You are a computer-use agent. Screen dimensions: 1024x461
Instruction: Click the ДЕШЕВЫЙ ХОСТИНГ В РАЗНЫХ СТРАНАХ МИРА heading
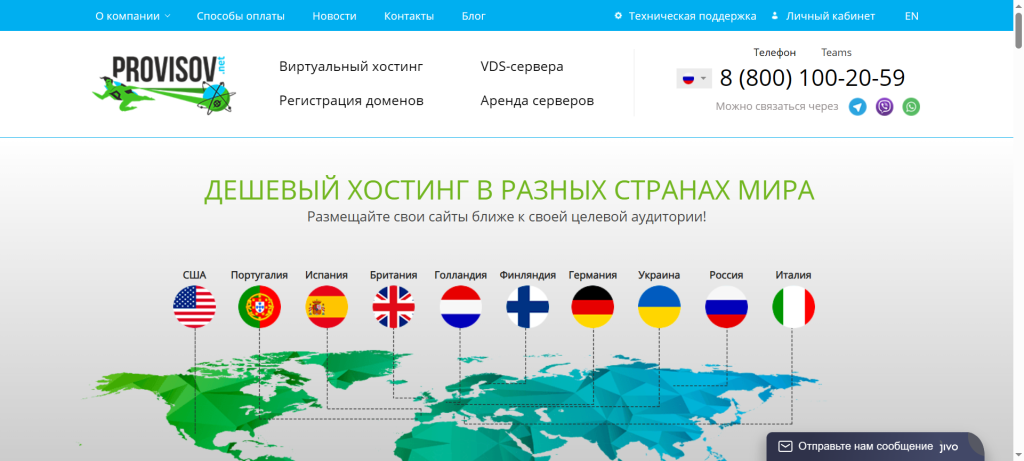[x=509, y=189]
